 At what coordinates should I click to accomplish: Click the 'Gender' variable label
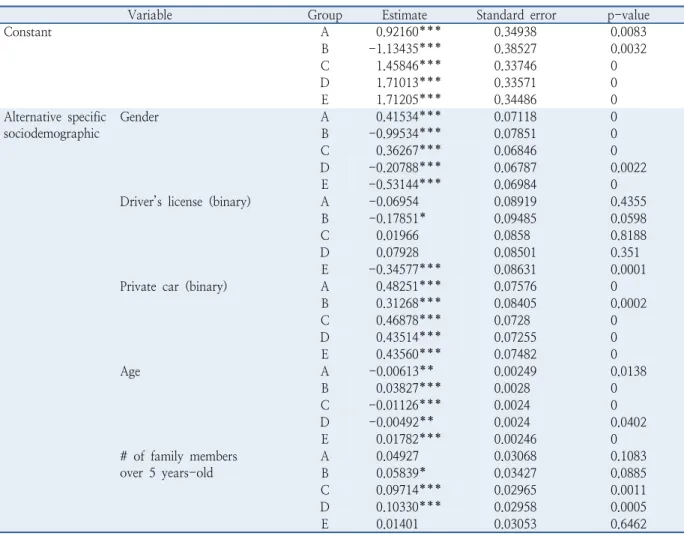[139, 117]
